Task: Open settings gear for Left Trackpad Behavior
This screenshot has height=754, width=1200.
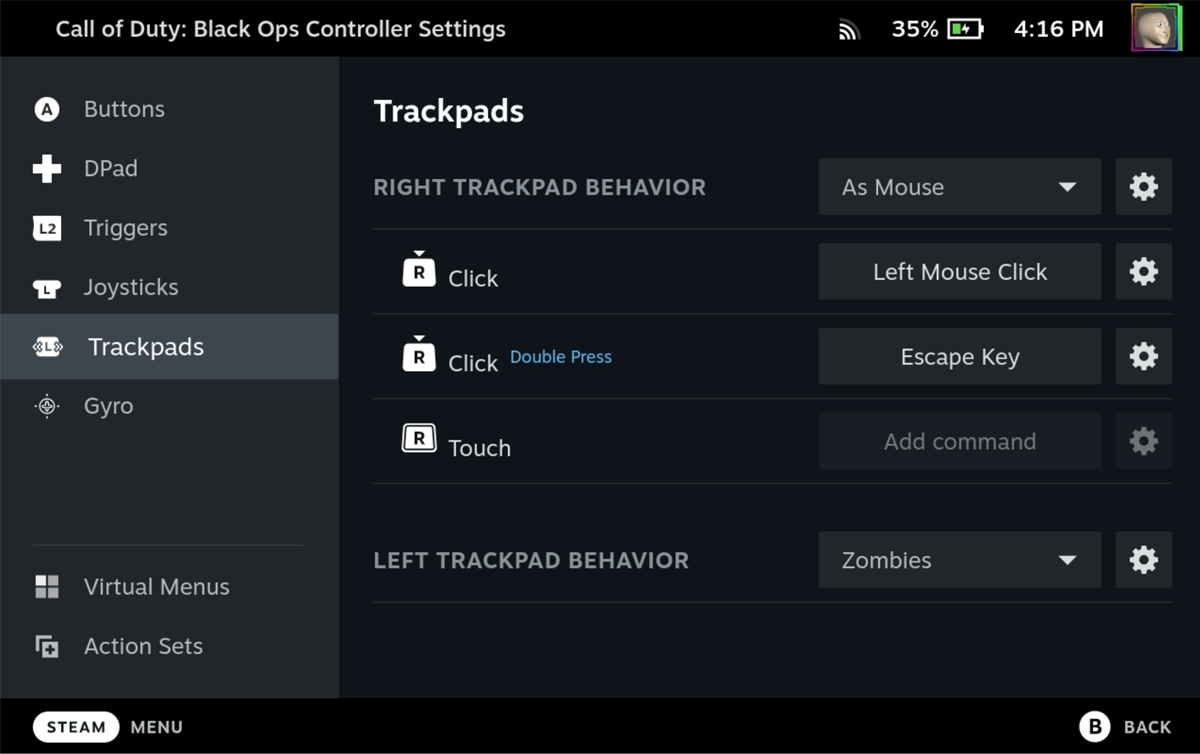Action: coord(1143,560)
